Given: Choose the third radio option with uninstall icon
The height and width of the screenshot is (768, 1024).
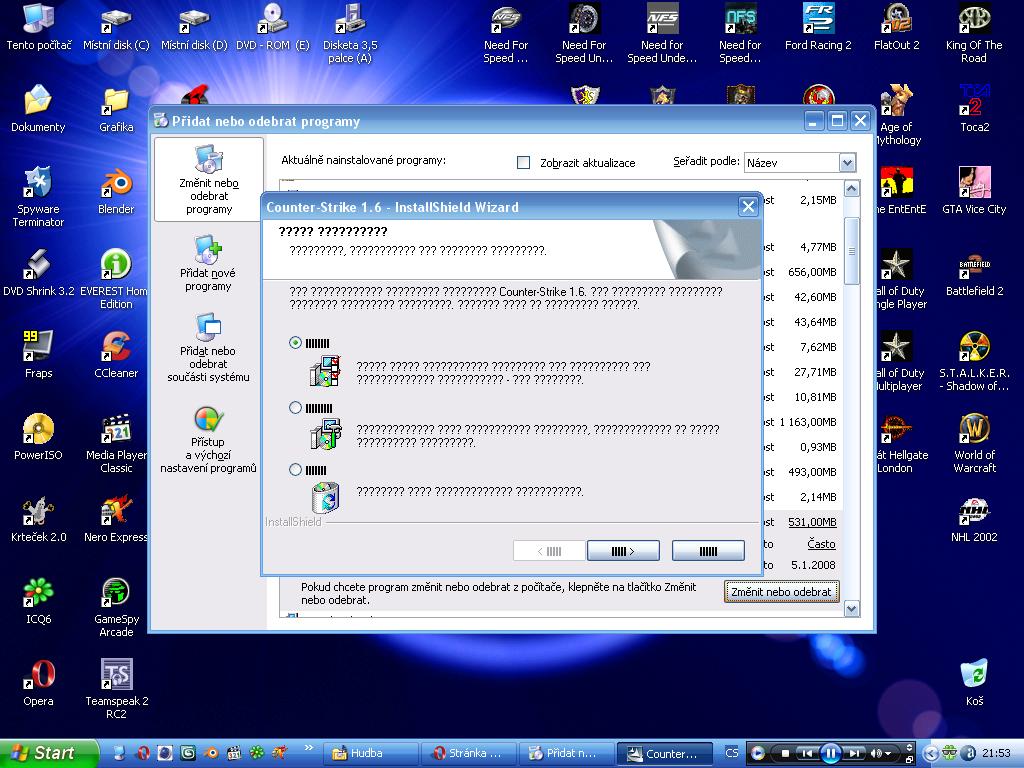Looking at the screenshot, I should (295, 470).
